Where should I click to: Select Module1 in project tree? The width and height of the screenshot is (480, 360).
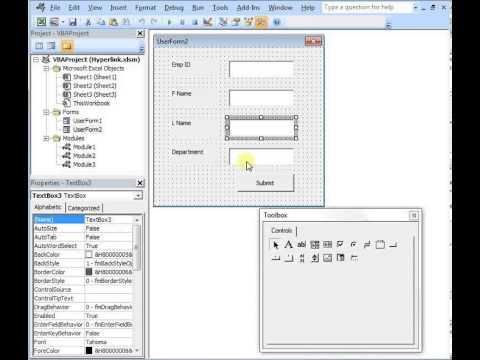84,147
